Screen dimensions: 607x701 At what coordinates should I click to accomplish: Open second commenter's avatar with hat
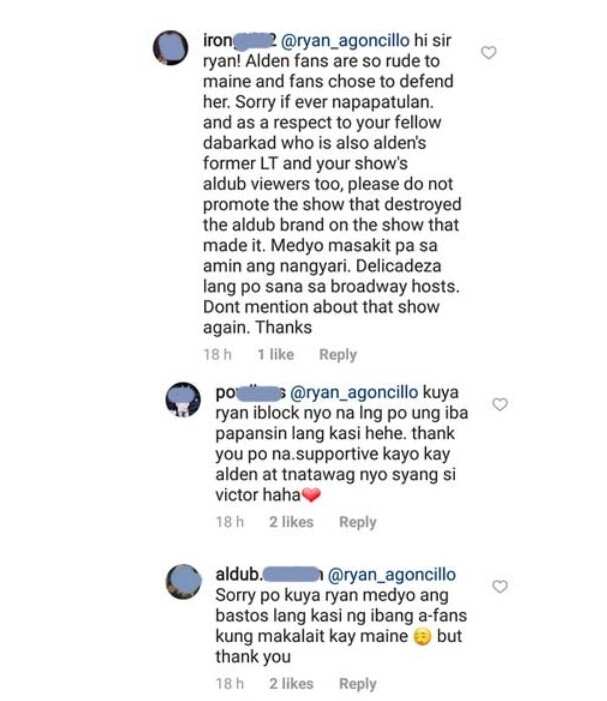click(x=183, y=399)
